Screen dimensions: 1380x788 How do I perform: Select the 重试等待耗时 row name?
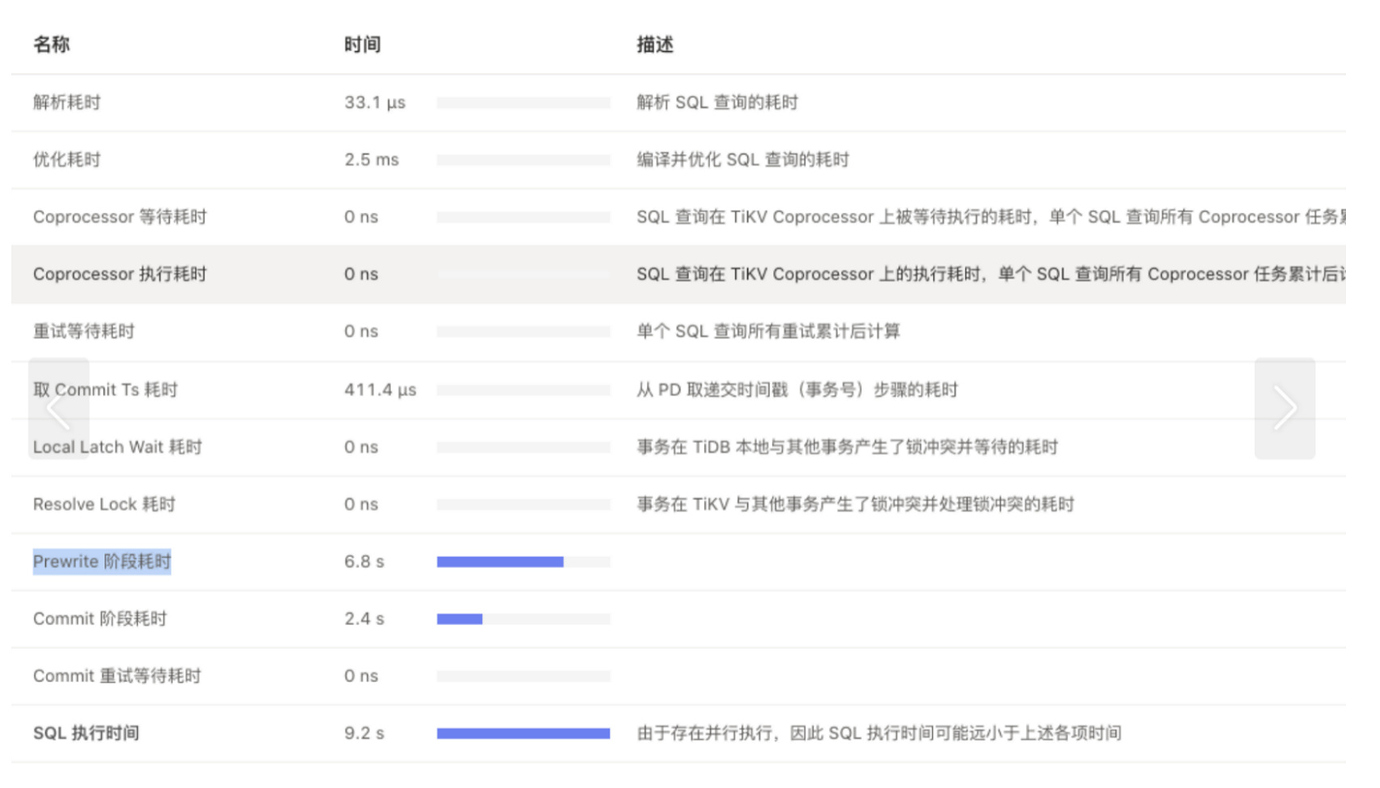tap(84, 331)
